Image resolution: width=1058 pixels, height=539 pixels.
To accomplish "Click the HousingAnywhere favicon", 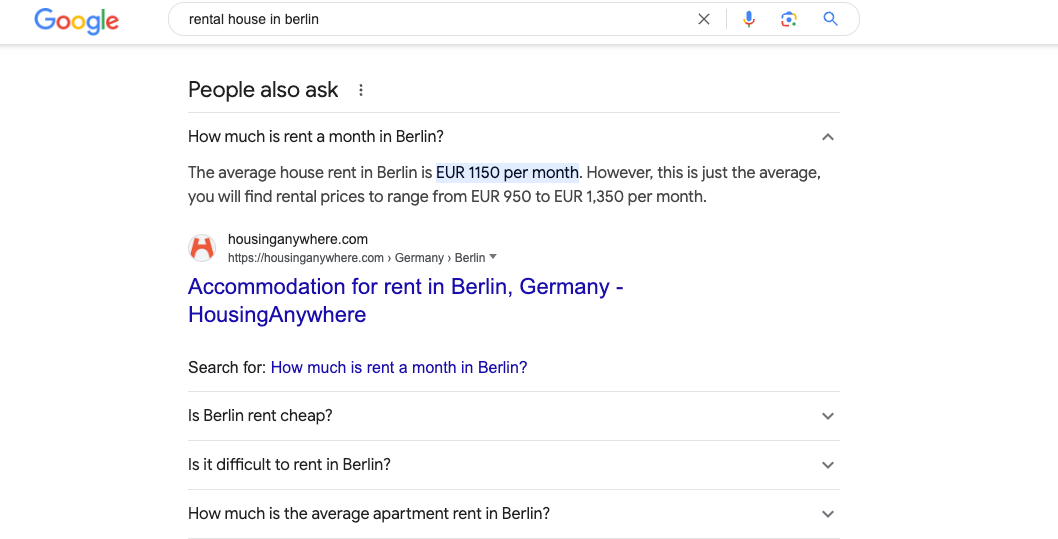I will (202, 248).
